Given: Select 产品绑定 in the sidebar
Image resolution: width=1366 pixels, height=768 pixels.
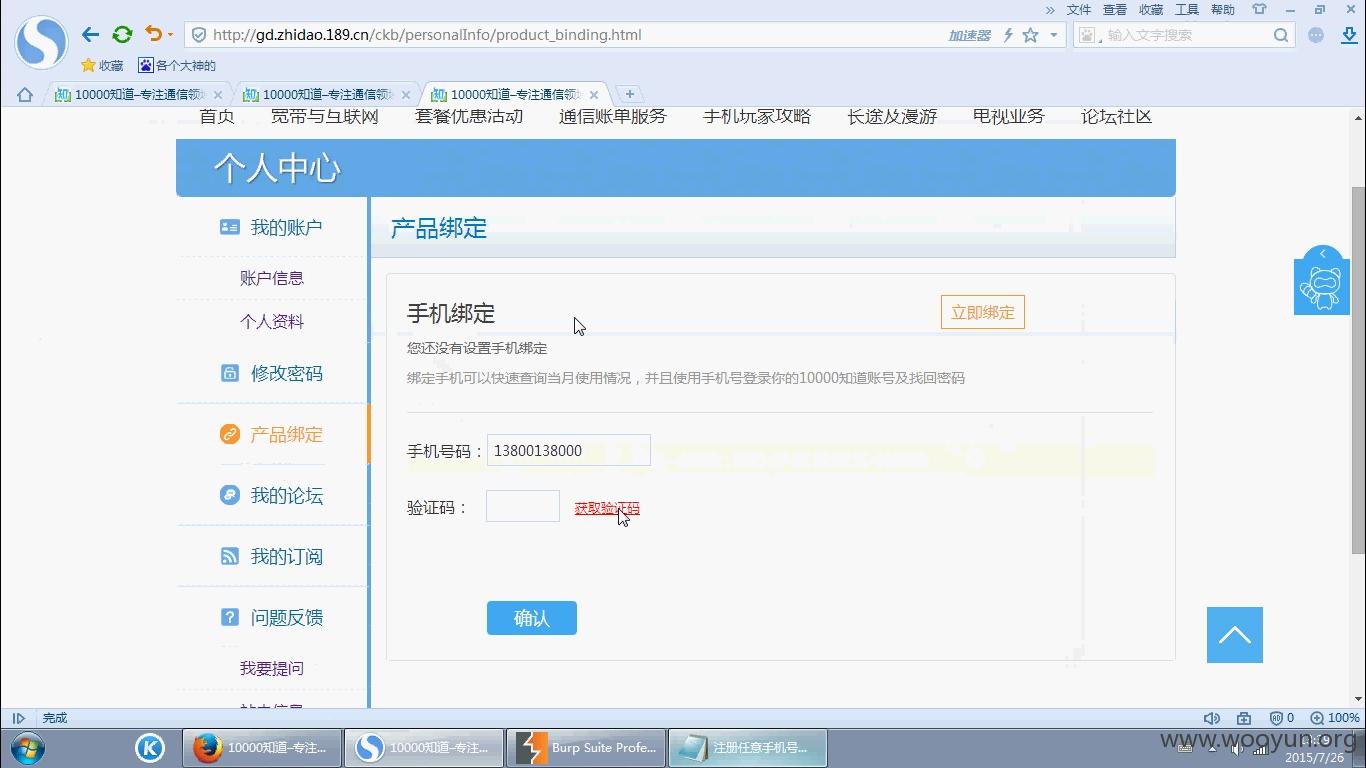Looking at the screenshot, I should pos(272,434).
